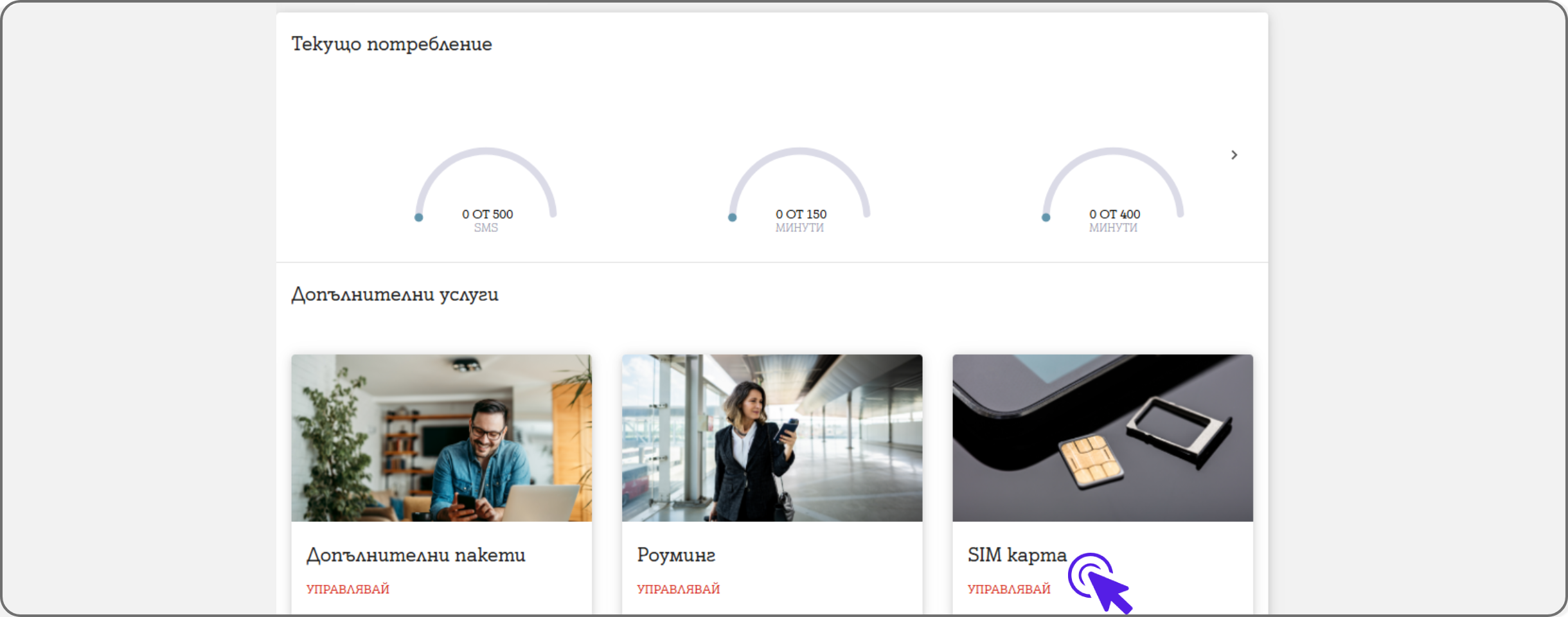This screenshot has width=1568, height=617.
Task: Select the 0 of 150 minutes gauge
Action: [x=799, y=190]
